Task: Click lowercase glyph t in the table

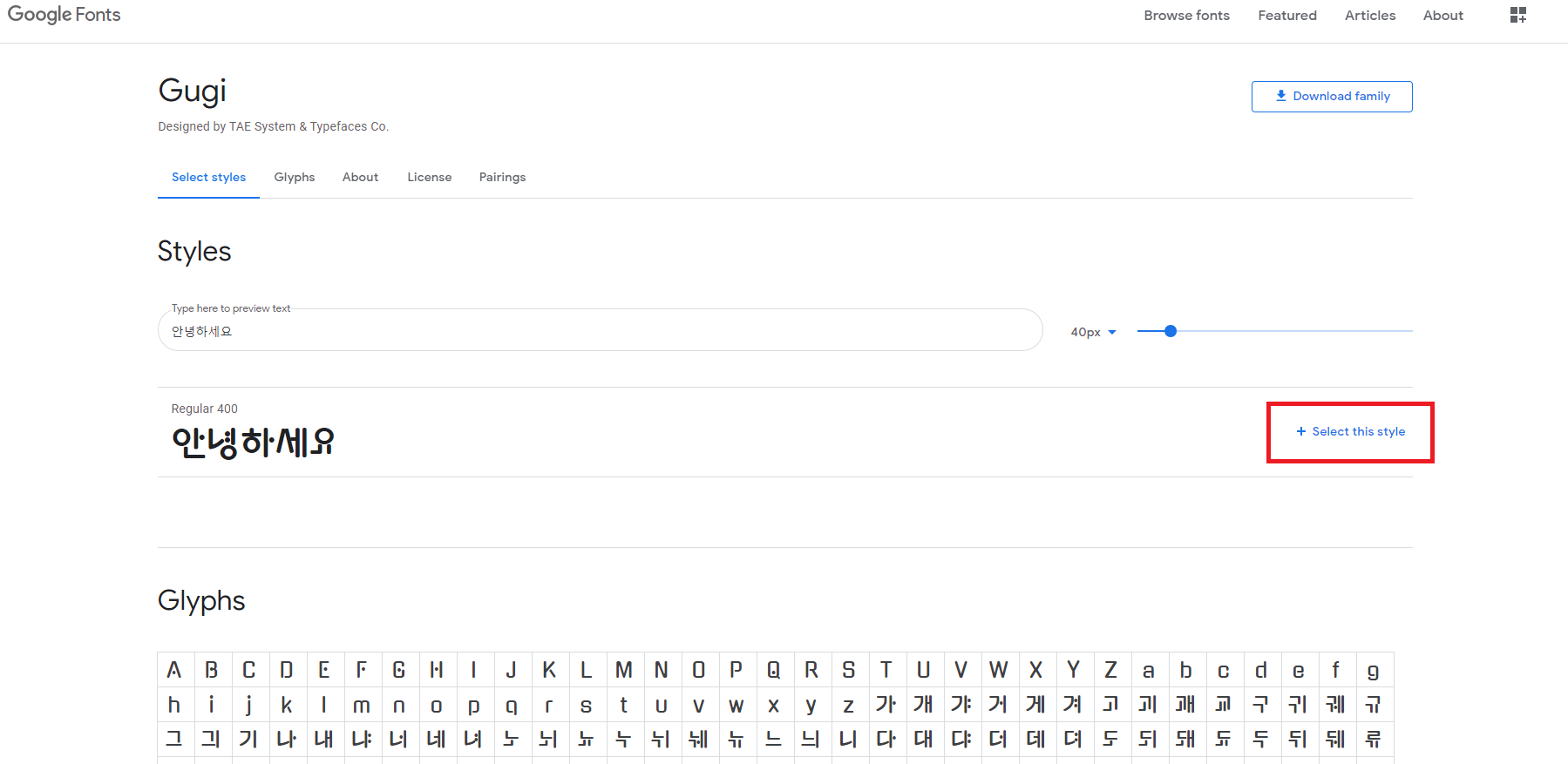Action: tap(624, 704)
